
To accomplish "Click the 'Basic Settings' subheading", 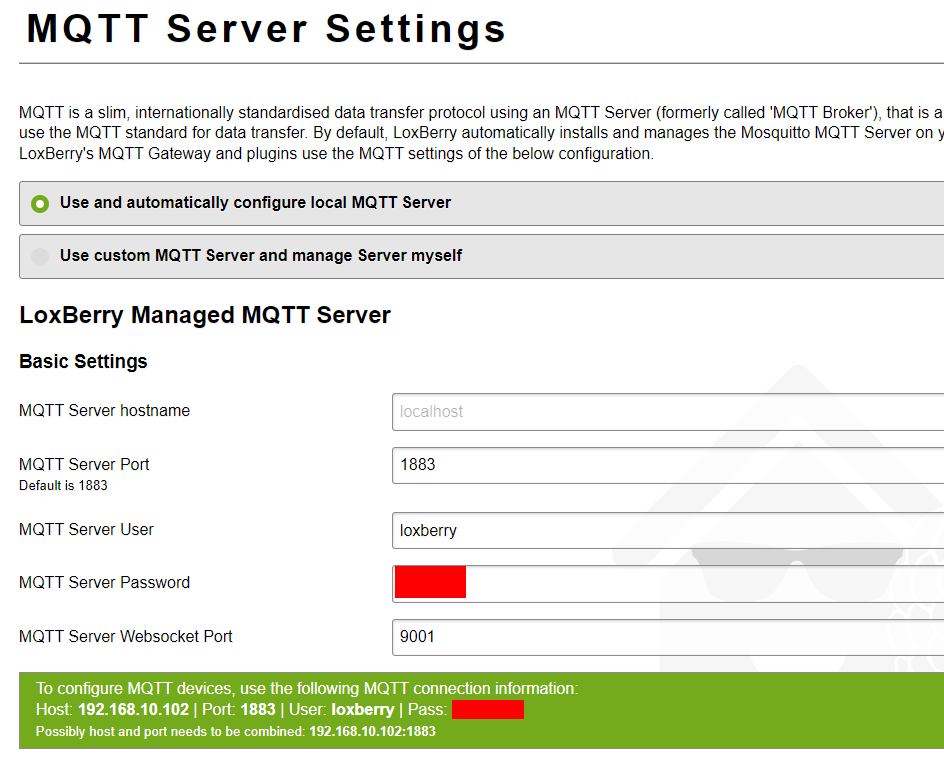I will tap(83, 361).
